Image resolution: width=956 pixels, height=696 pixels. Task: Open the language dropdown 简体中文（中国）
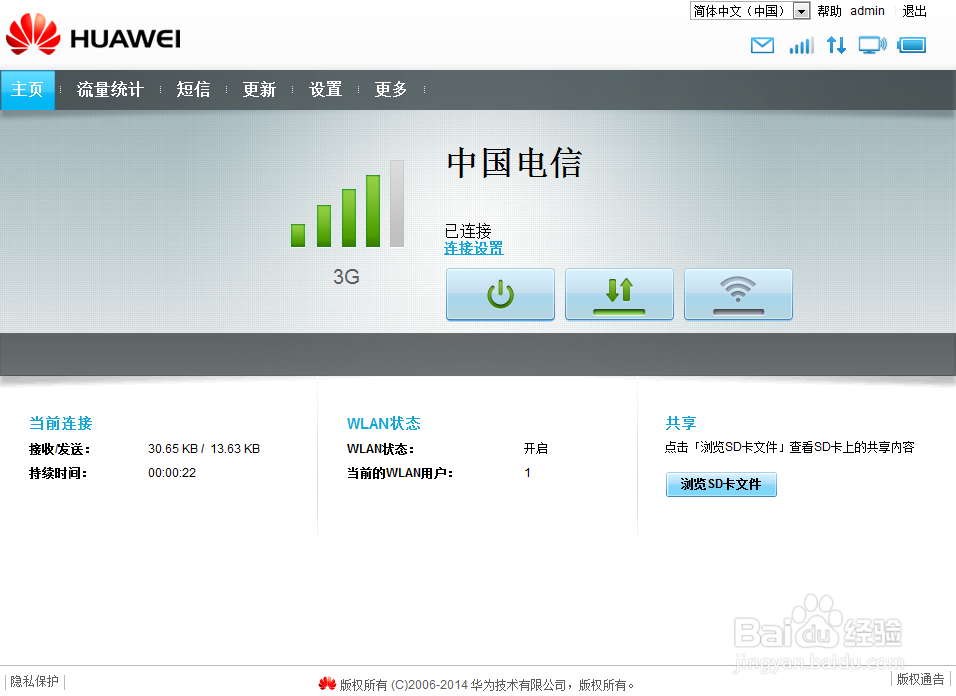click(750, 11)
